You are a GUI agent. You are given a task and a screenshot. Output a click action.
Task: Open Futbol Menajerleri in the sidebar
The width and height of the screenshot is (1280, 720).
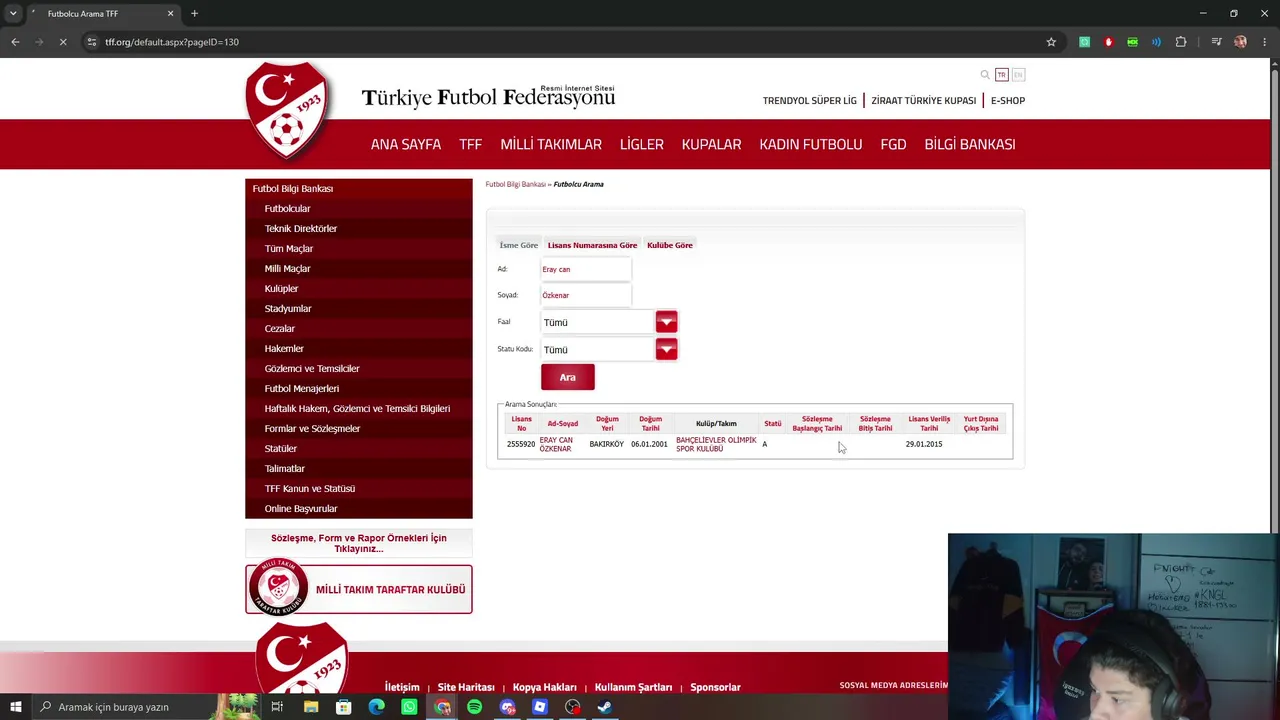302,388
